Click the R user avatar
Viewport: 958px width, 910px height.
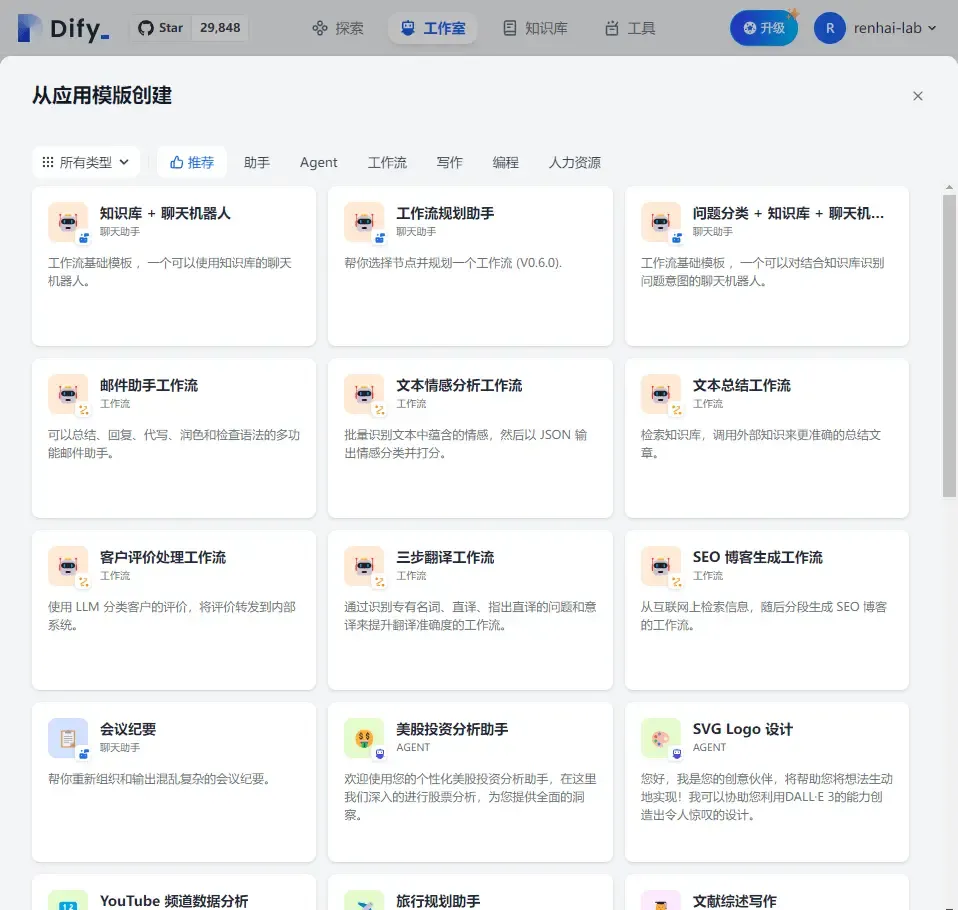pyautogui.click(x=830, y=28)
